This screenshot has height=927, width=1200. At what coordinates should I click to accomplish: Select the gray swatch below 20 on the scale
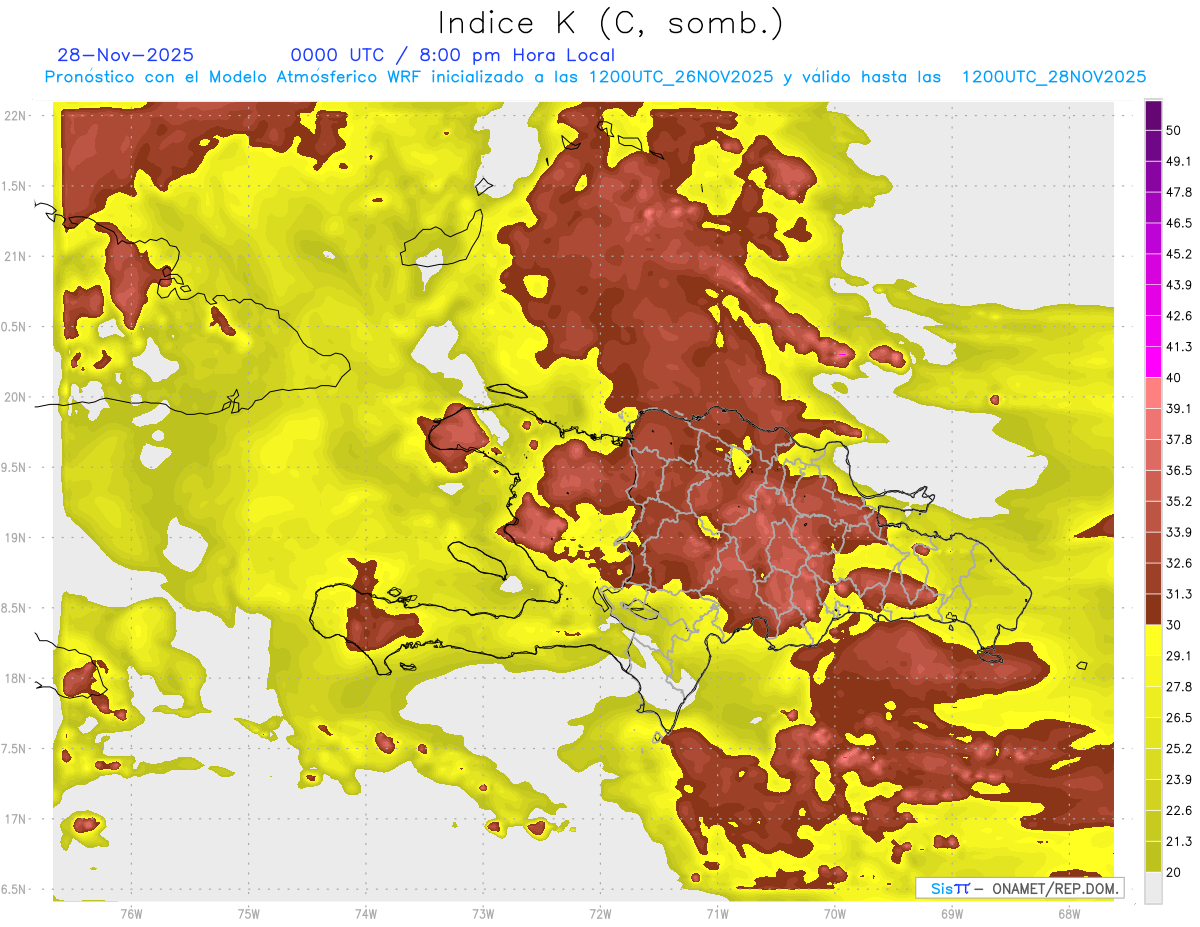tap(1153, 888)
